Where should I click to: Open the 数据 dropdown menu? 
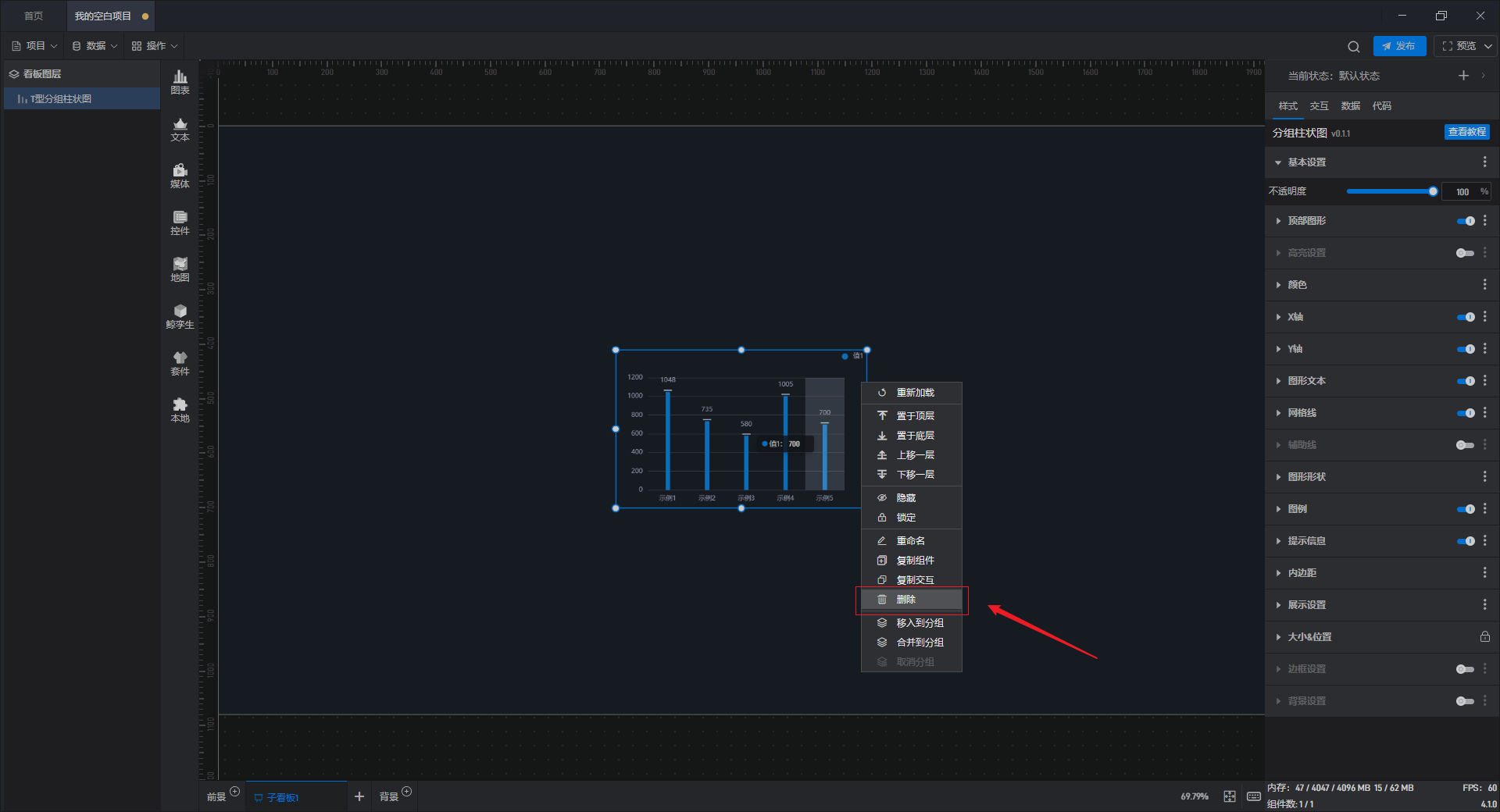tap(95, 46)
